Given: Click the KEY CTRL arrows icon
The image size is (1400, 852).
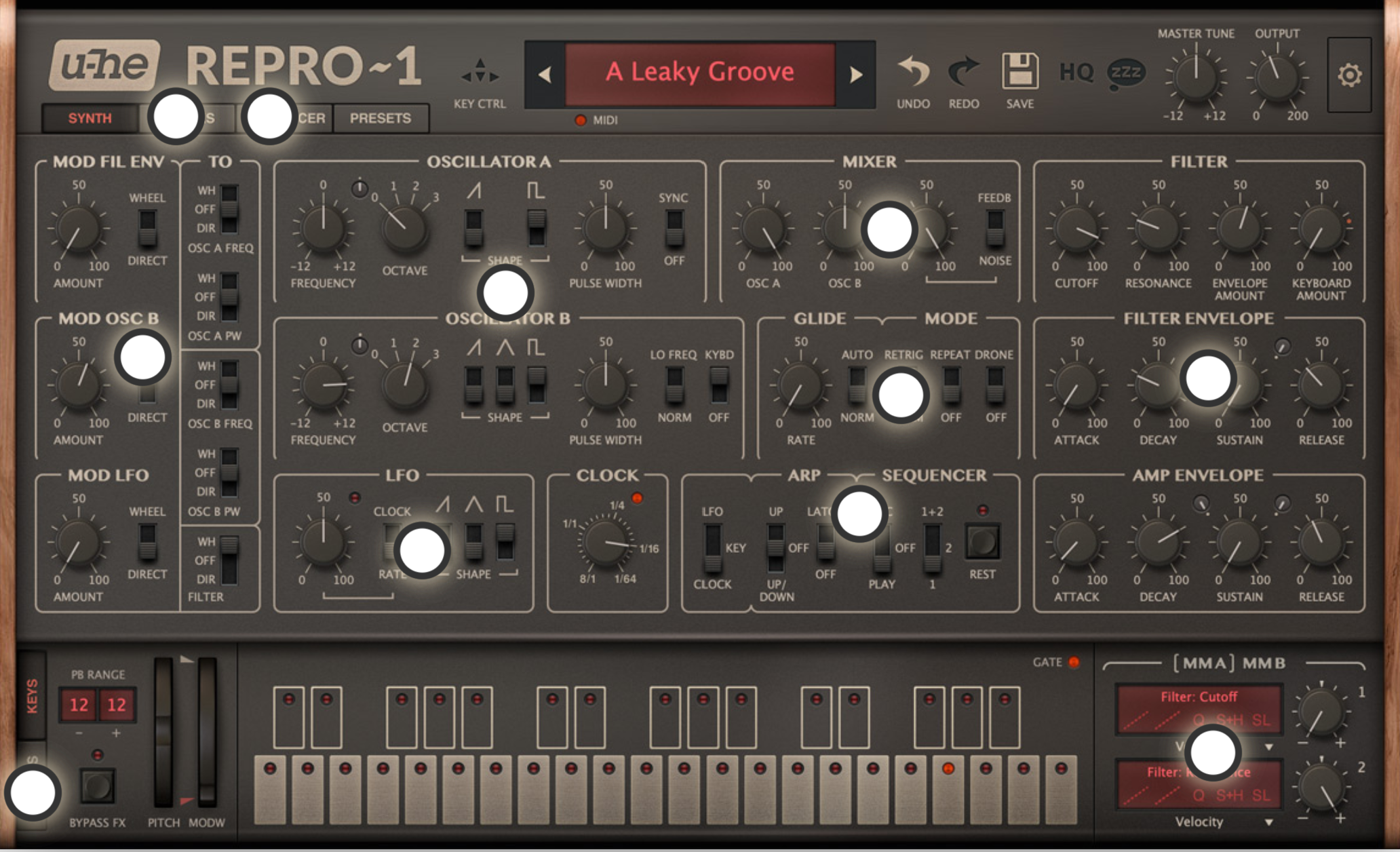Looking at the screenshot, I should (x=480, y=71).
